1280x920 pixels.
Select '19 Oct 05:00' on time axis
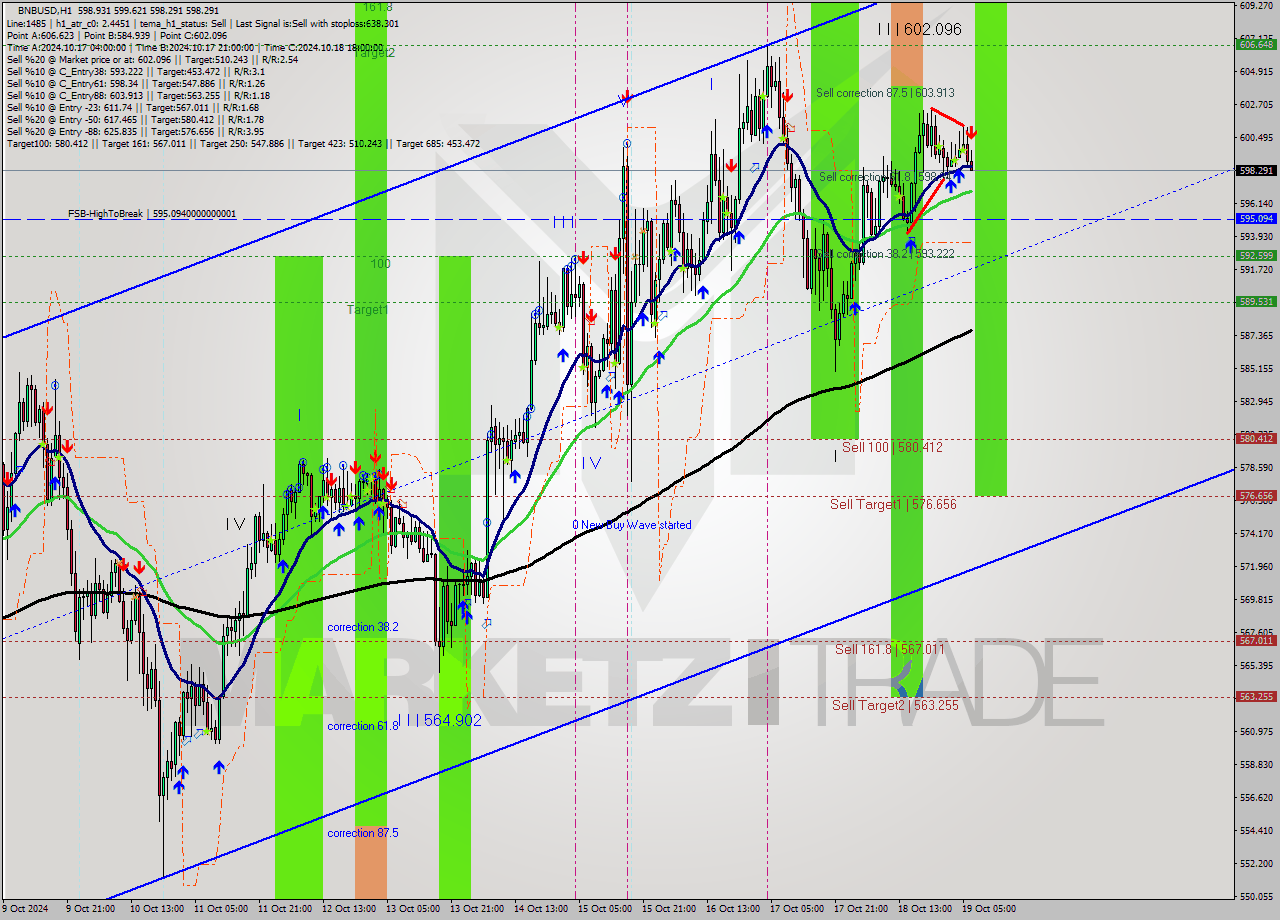point(988,909)
